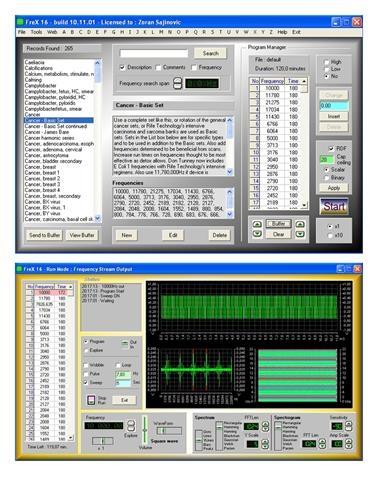Enable the Wobble checkbox
Image resolution: width=370 pixels, height=480 pixels.
click(x=86, y=365)
